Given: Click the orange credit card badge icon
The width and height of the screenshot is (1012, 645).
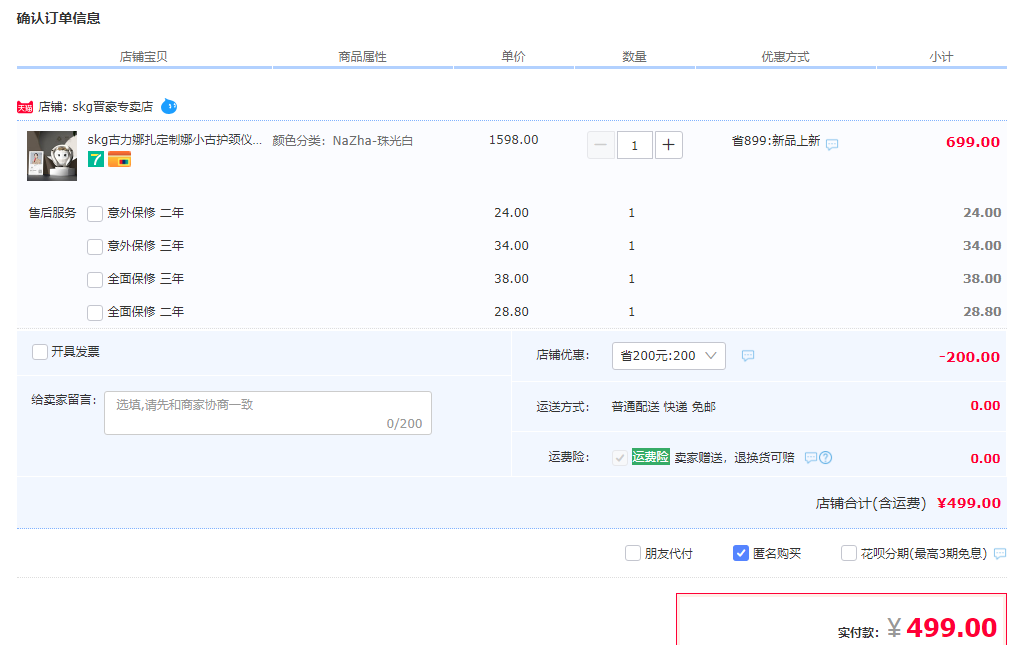Looking at the screenshot, I should (119, 159).
